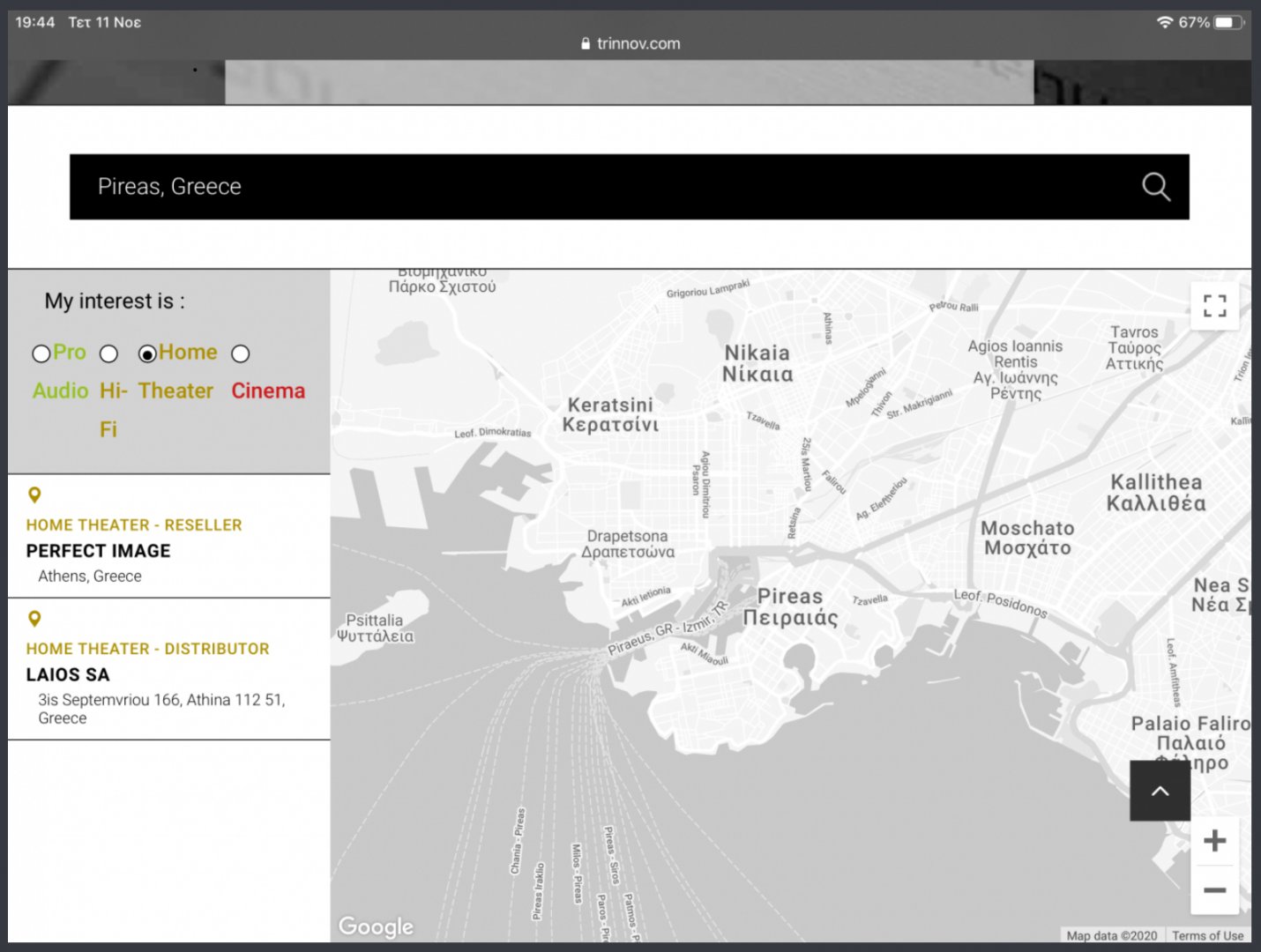Tap the date text in status bar
This screenshot has height=952, width=1261.
pos(105,22)
